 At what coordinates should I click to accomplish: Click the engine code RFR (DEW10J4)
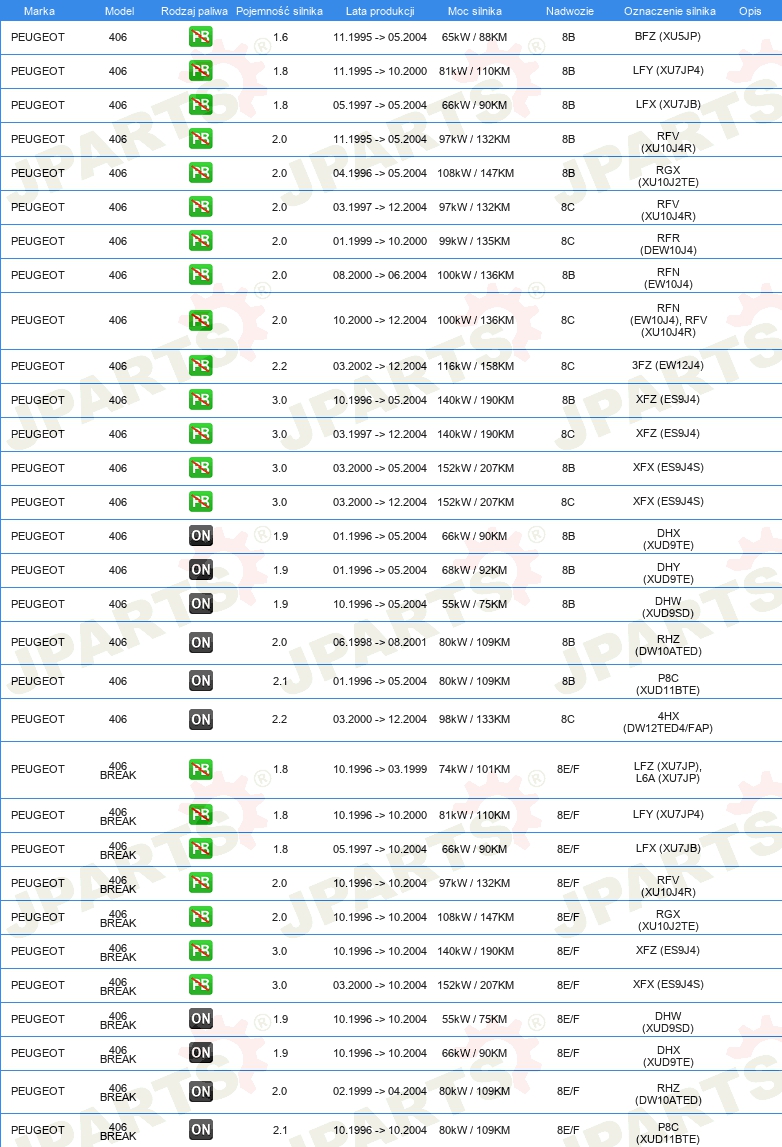click(x=668, y=244)
